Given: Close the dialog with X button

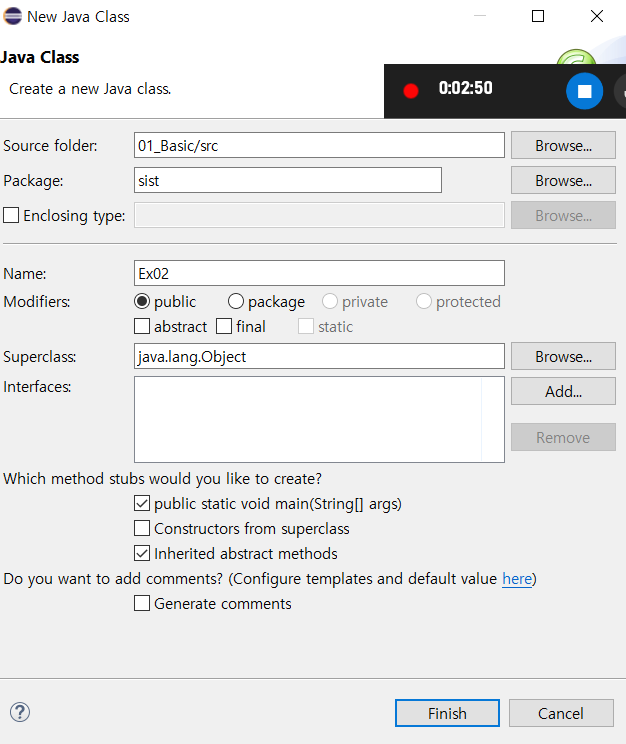Looking at the screenshot, I should [597, 16].
